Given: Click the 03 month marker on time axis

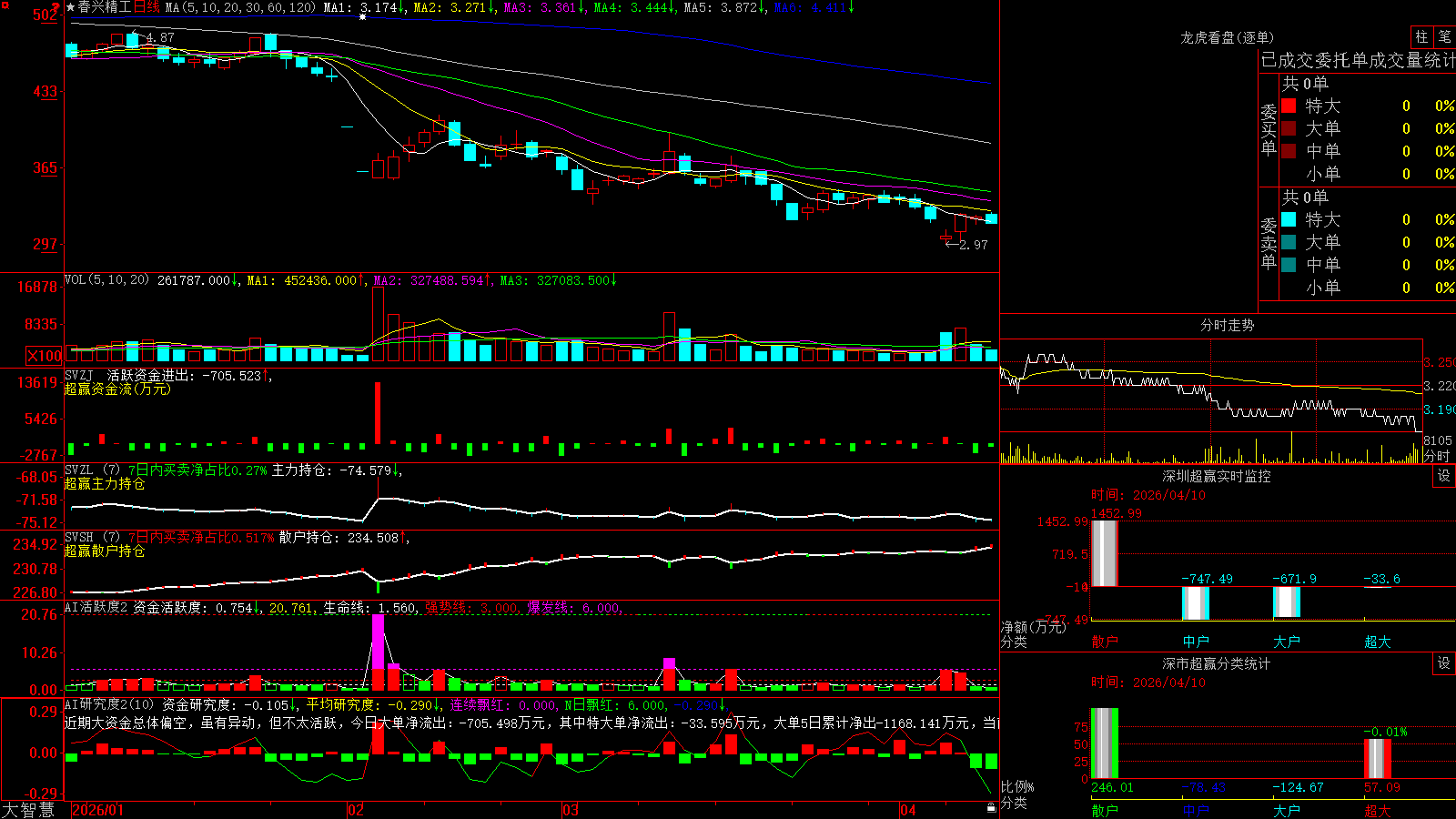Looking at the screenshot, I should [x=571, y=810].
